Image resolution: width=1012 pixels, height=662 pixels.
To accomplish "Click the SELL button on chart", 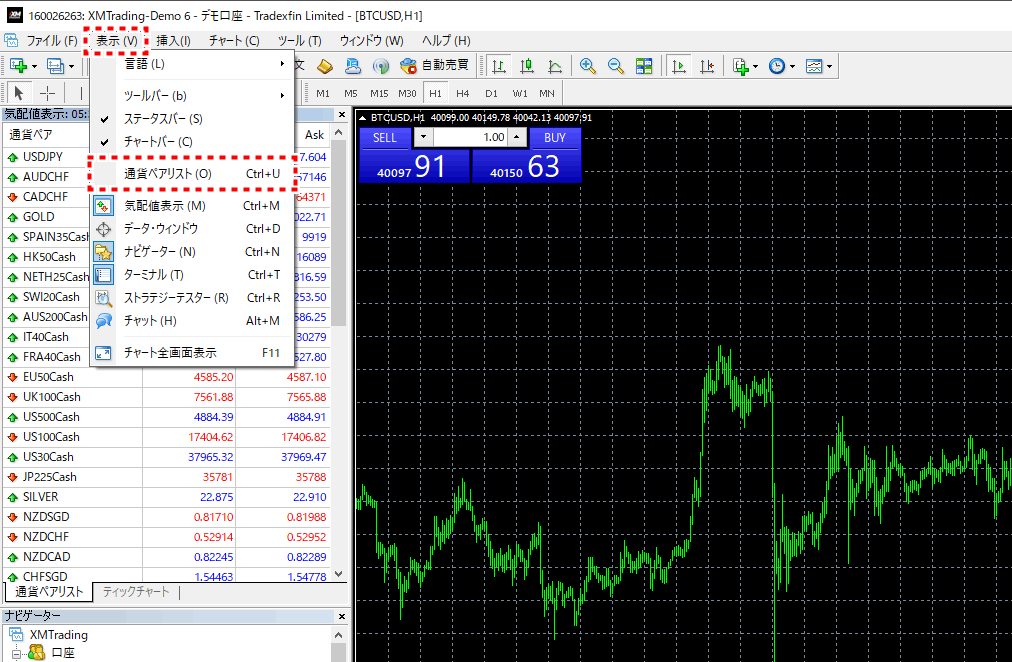I will [x=385, y=138].
